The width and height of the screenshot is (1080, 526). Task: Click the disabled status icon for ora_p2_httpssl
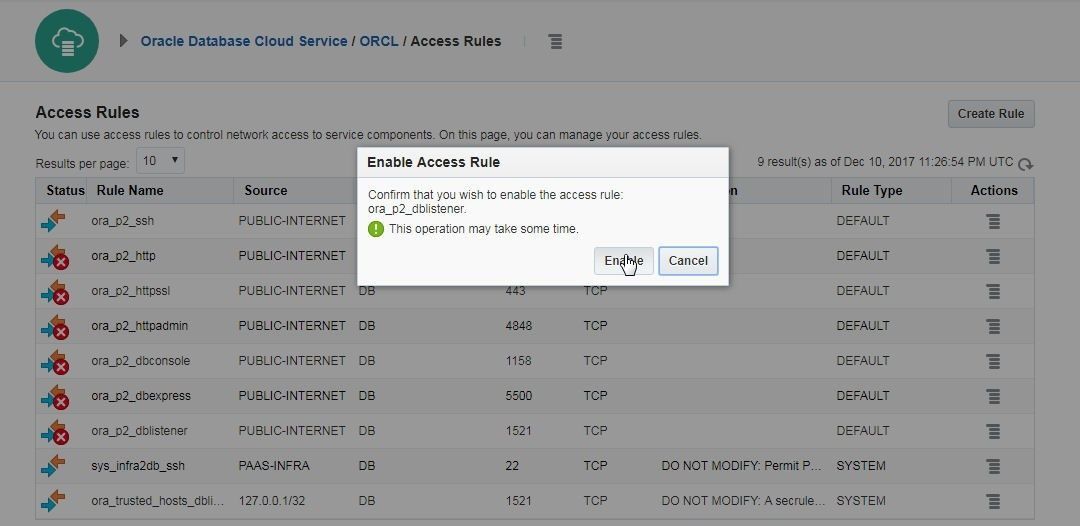pyautogui.click(x=55, y=292)
